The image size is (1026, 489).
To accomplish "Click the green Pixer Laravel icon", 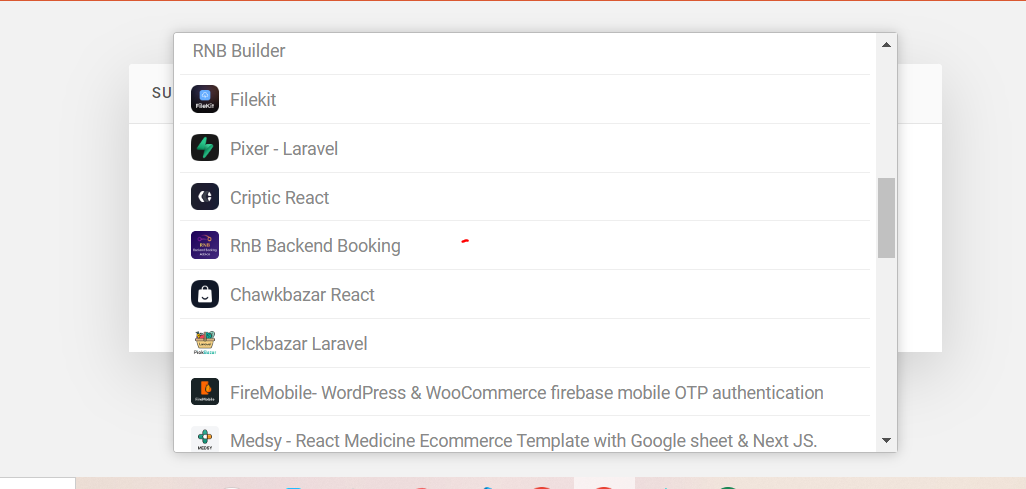I will point(205,147).
